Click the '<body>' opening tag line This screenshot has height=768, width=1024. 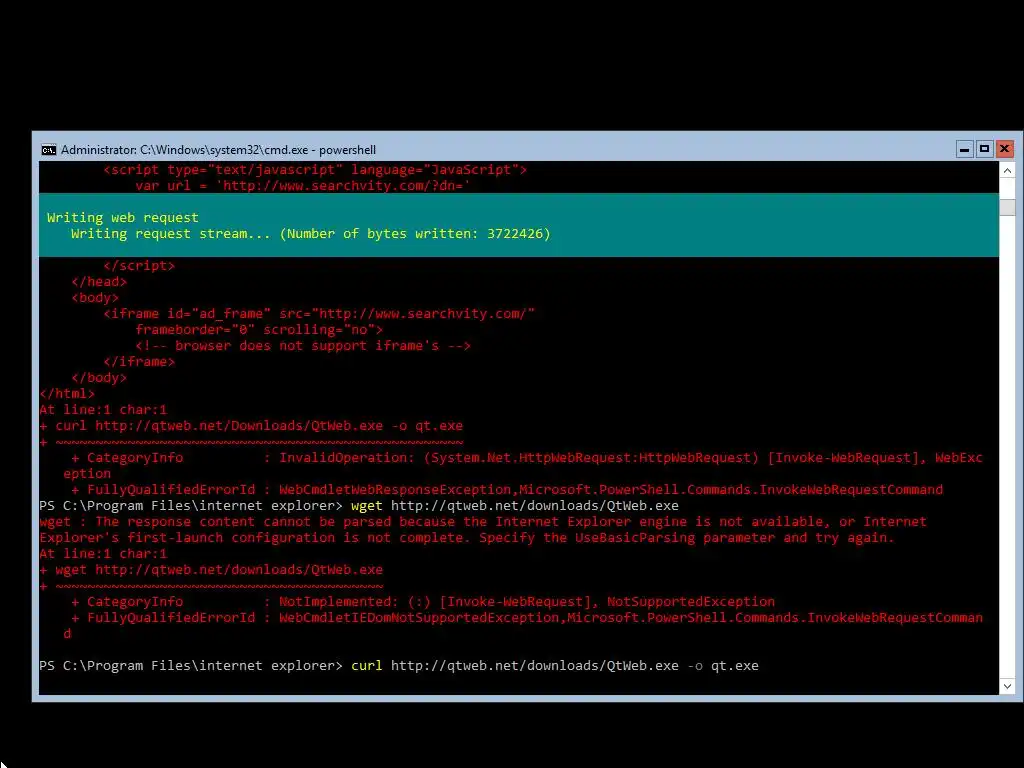pyautogui.click(x=95, y=298)
